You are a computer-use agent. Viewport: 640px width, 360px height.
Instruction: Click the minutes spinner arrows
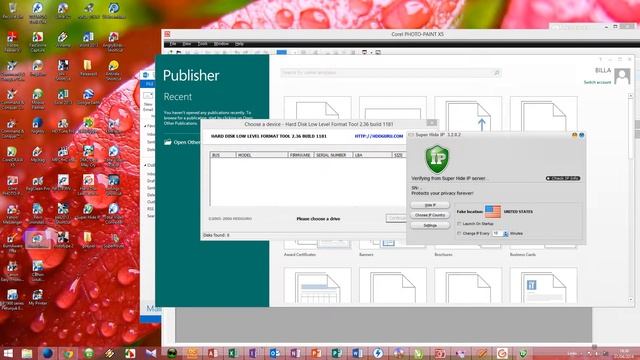point(506,233)
